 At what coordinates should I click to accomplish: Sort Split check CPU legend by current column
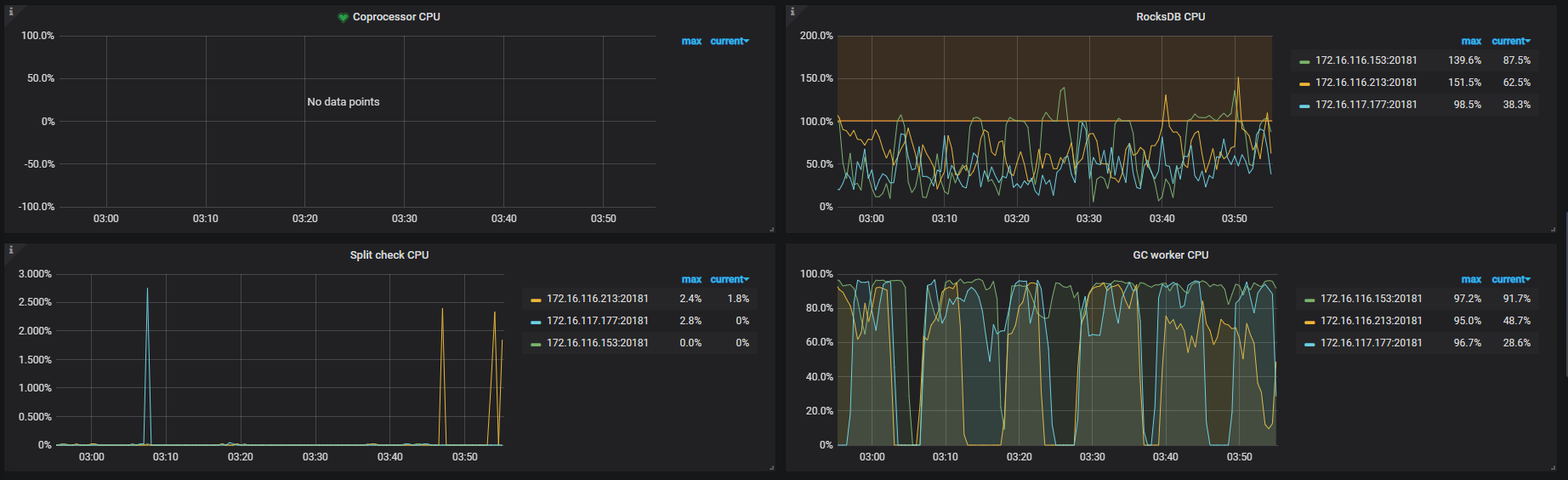[x=729, y=279]
